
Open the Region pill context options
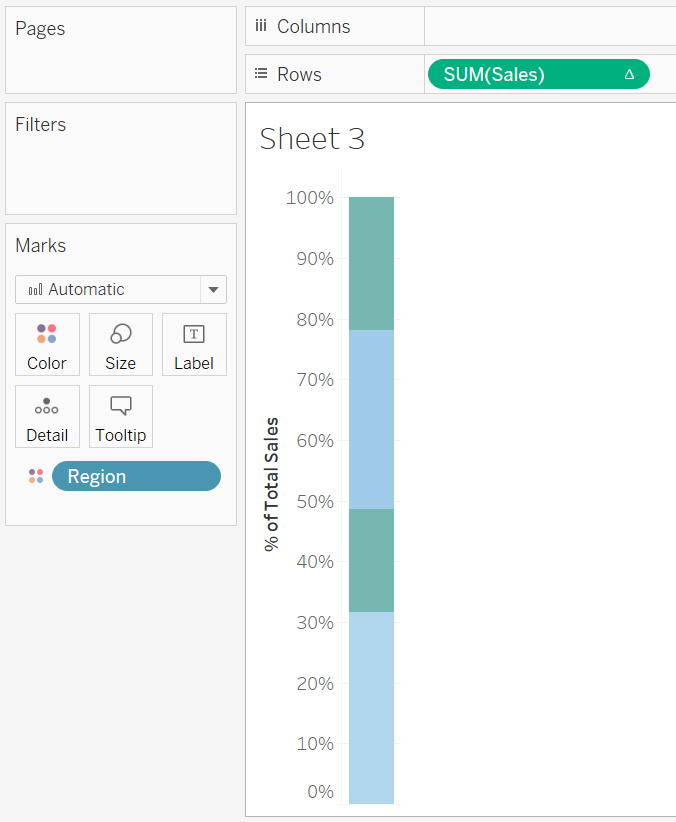(x=136, y=476)
